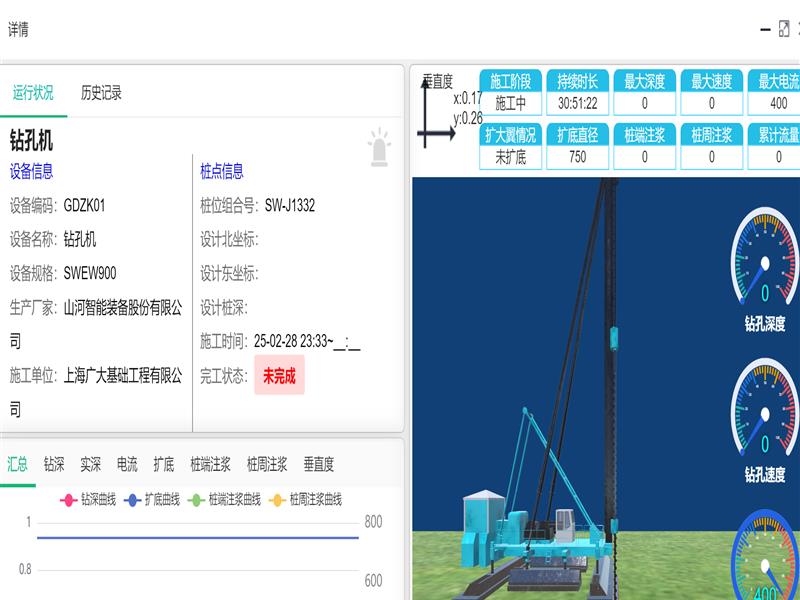Click the 钻孔深度 gauge dial
This screenshot has height=600, width=800.
pos(765,258)
